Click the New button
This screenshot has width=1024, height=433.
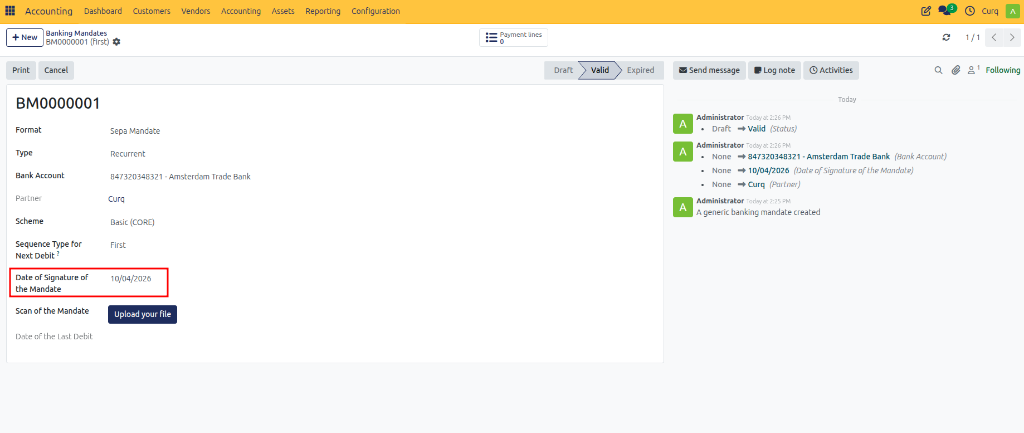pos(25,37)
